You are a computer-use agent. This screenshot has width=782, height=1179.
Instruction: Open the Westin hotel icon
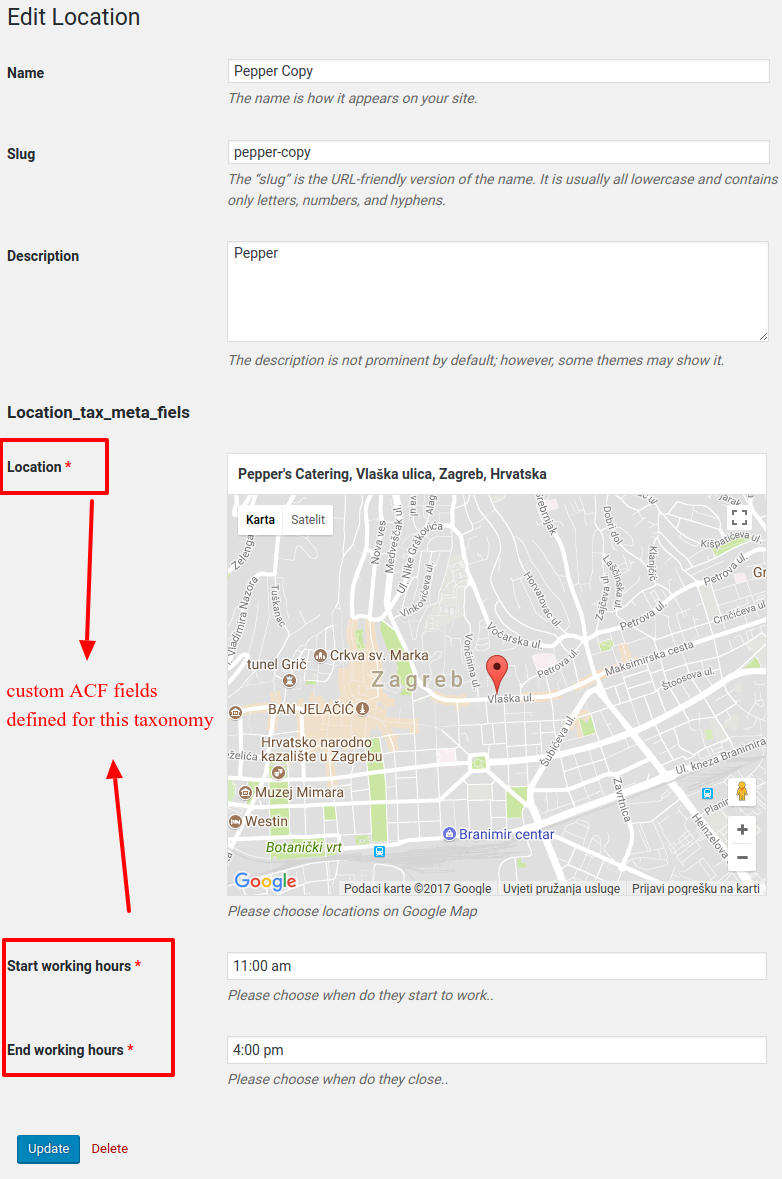pos(235,821)
